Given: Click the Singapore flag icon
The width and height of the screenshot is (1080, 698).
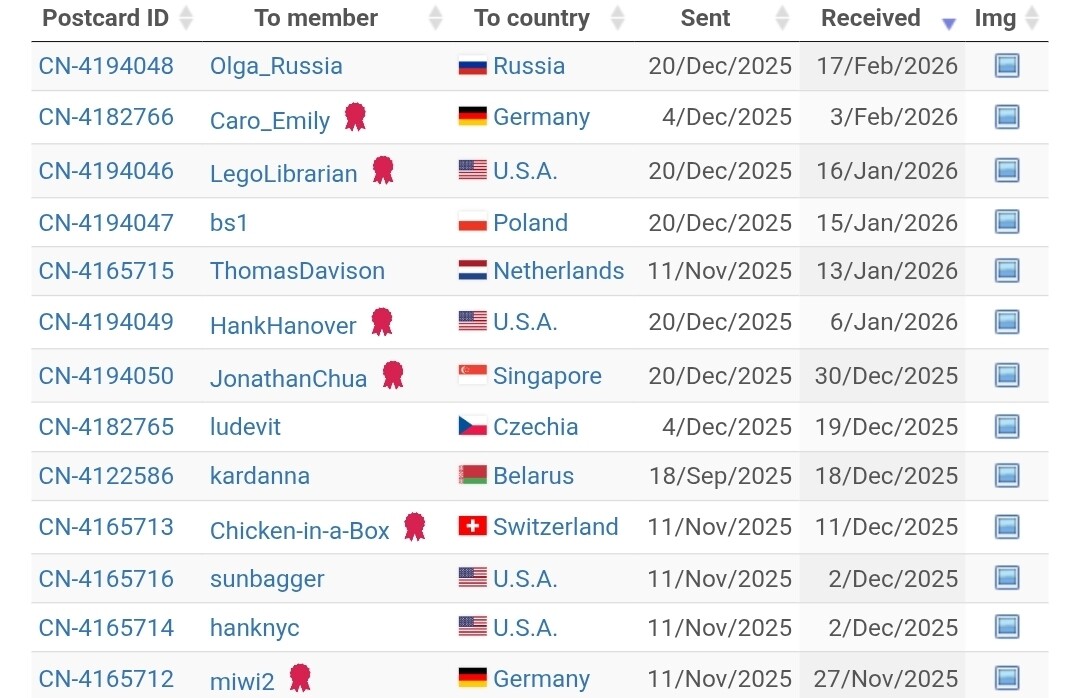Looking at the screenshot, I should point(472,376).
